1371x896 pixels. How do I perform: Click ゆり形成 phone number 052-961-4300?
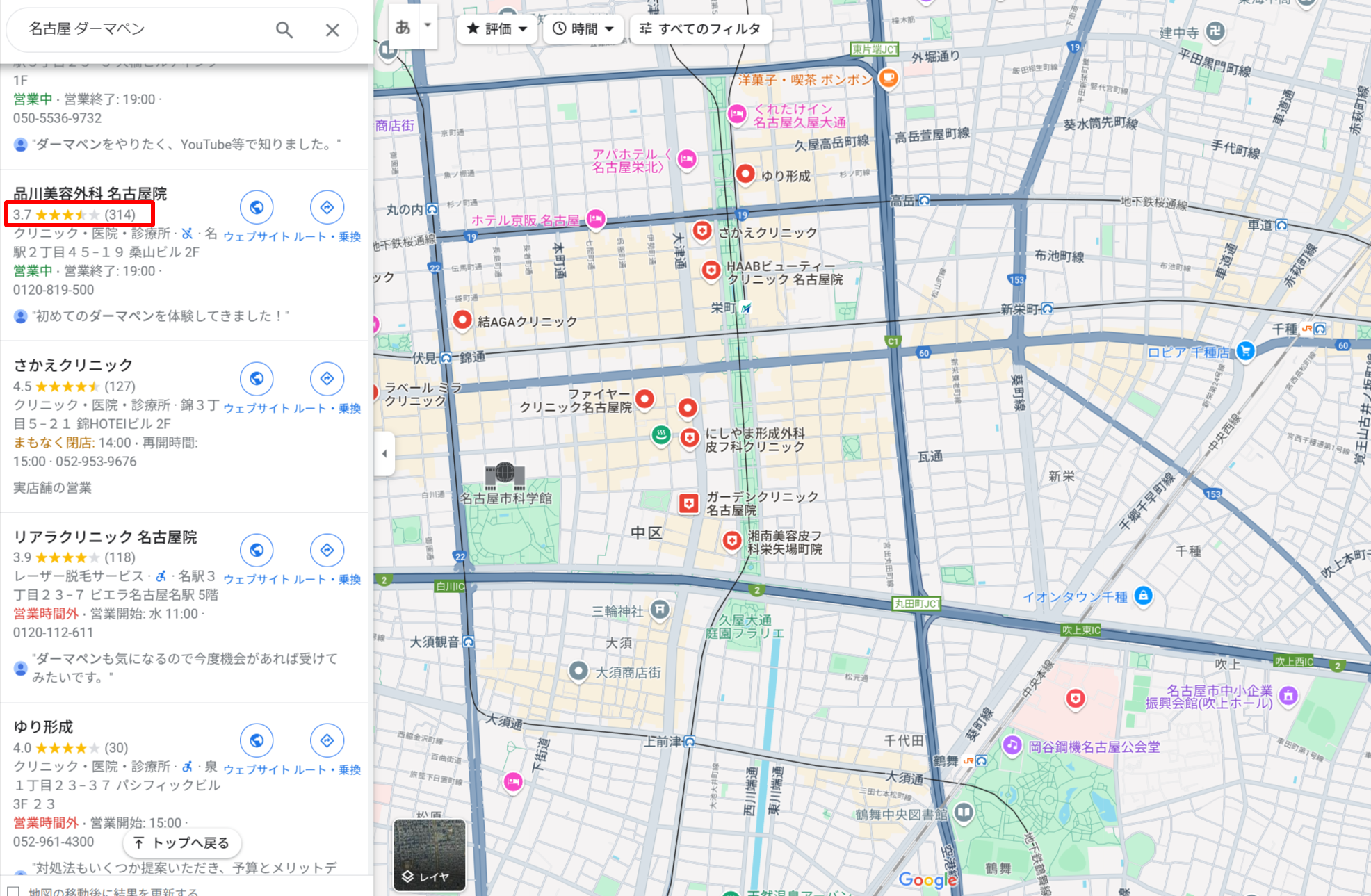click(54, 842)
